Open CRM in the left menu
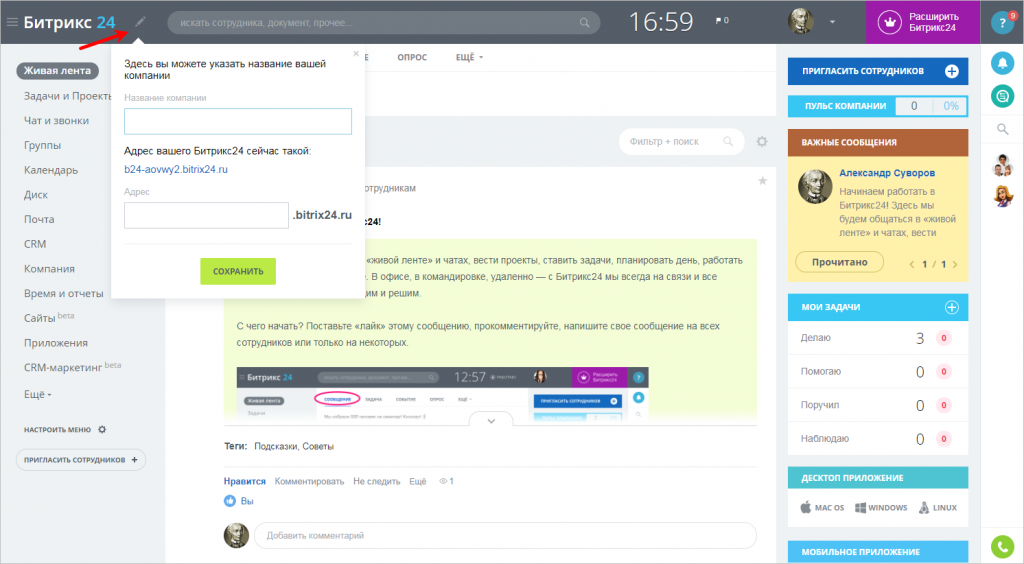Screen dimensions: 1024x564 (35, 243)
